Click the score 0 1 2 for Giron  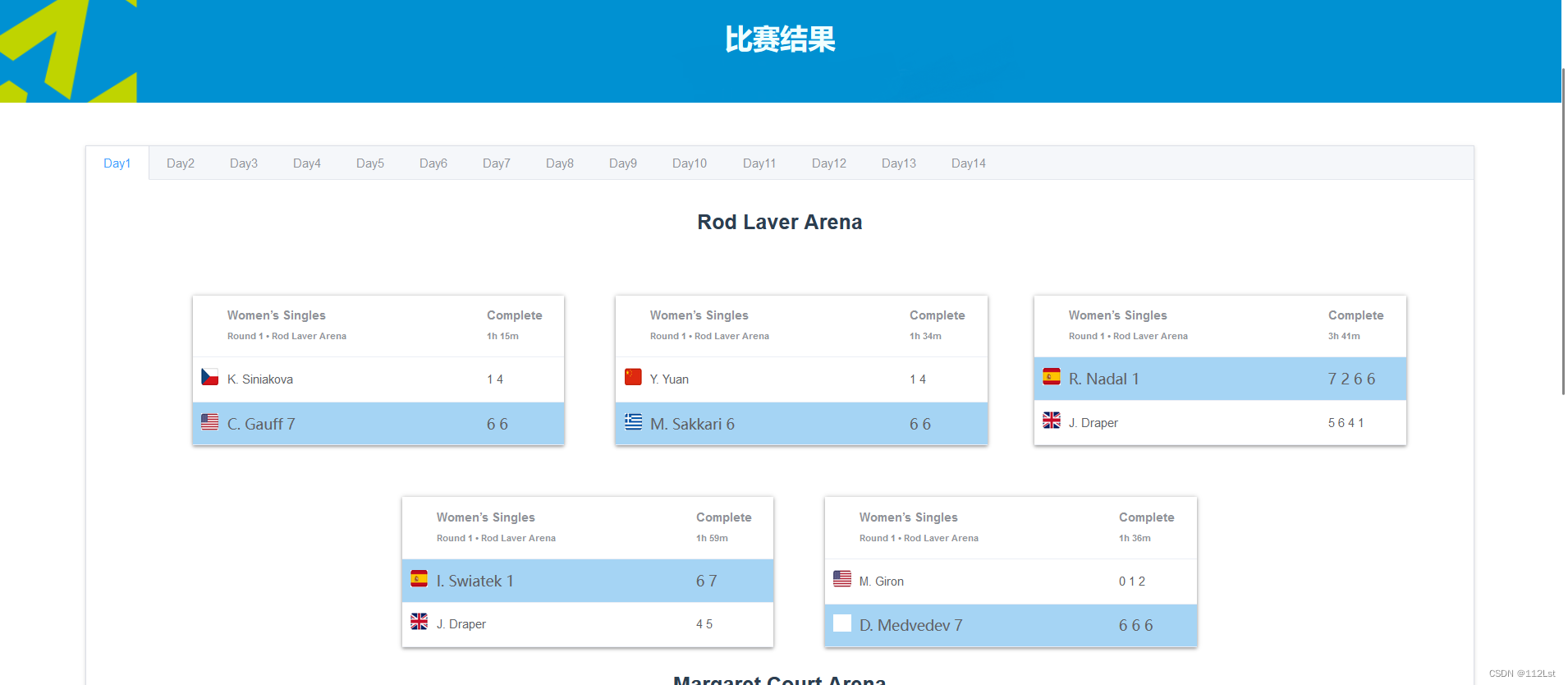pos(1132,582)
